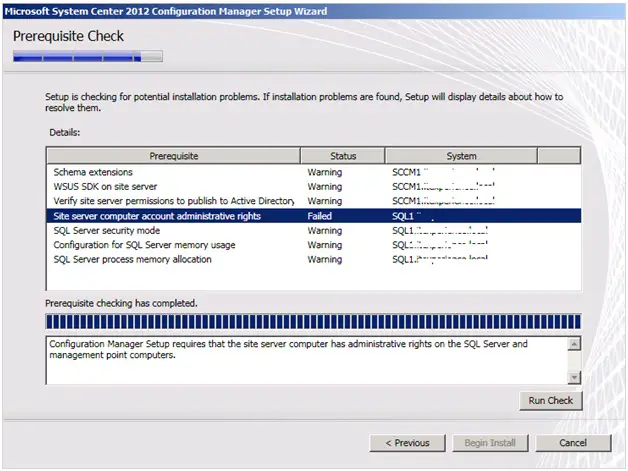Click the Failed status in the highlighted row
Viewport: 628px width, 471px height.
(320, 215)
